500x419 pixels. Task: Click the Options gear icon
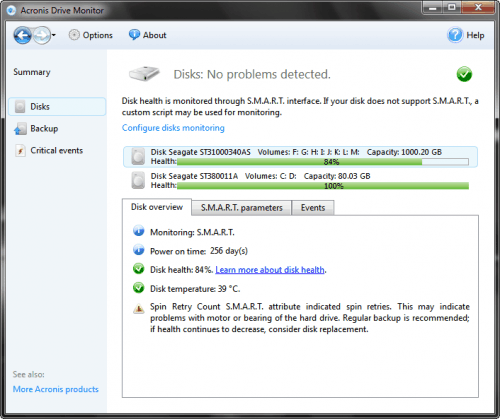(x=74, y=35)
